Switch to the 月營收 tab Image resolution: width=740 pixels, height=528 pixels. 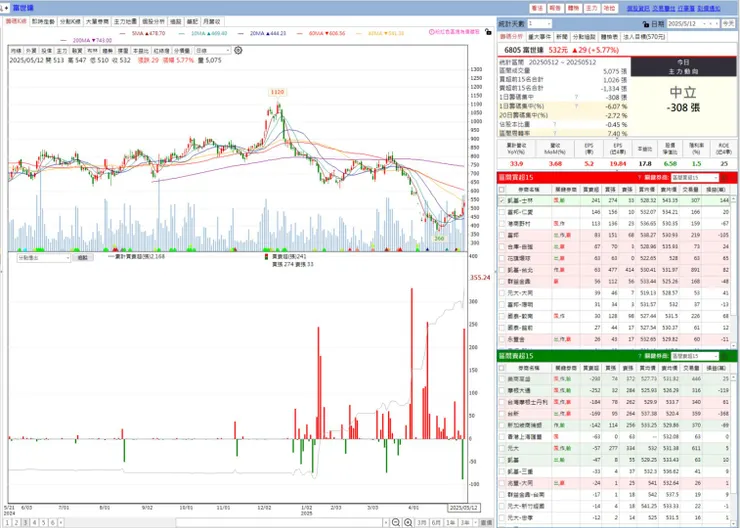(211, 22)
